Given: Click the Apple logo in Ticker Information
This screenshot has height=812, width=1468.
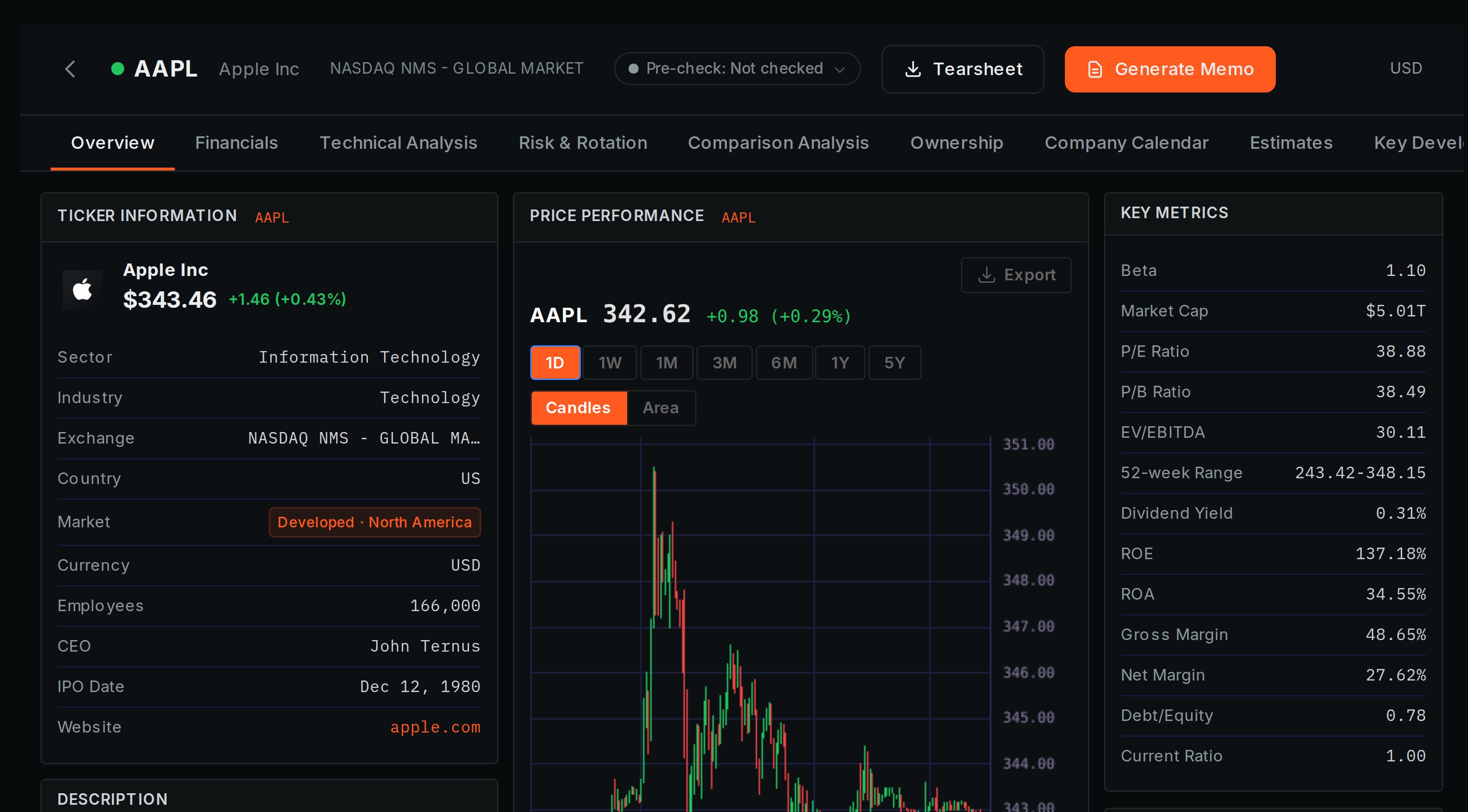Looking at the screenshot, I should [83, 289].
